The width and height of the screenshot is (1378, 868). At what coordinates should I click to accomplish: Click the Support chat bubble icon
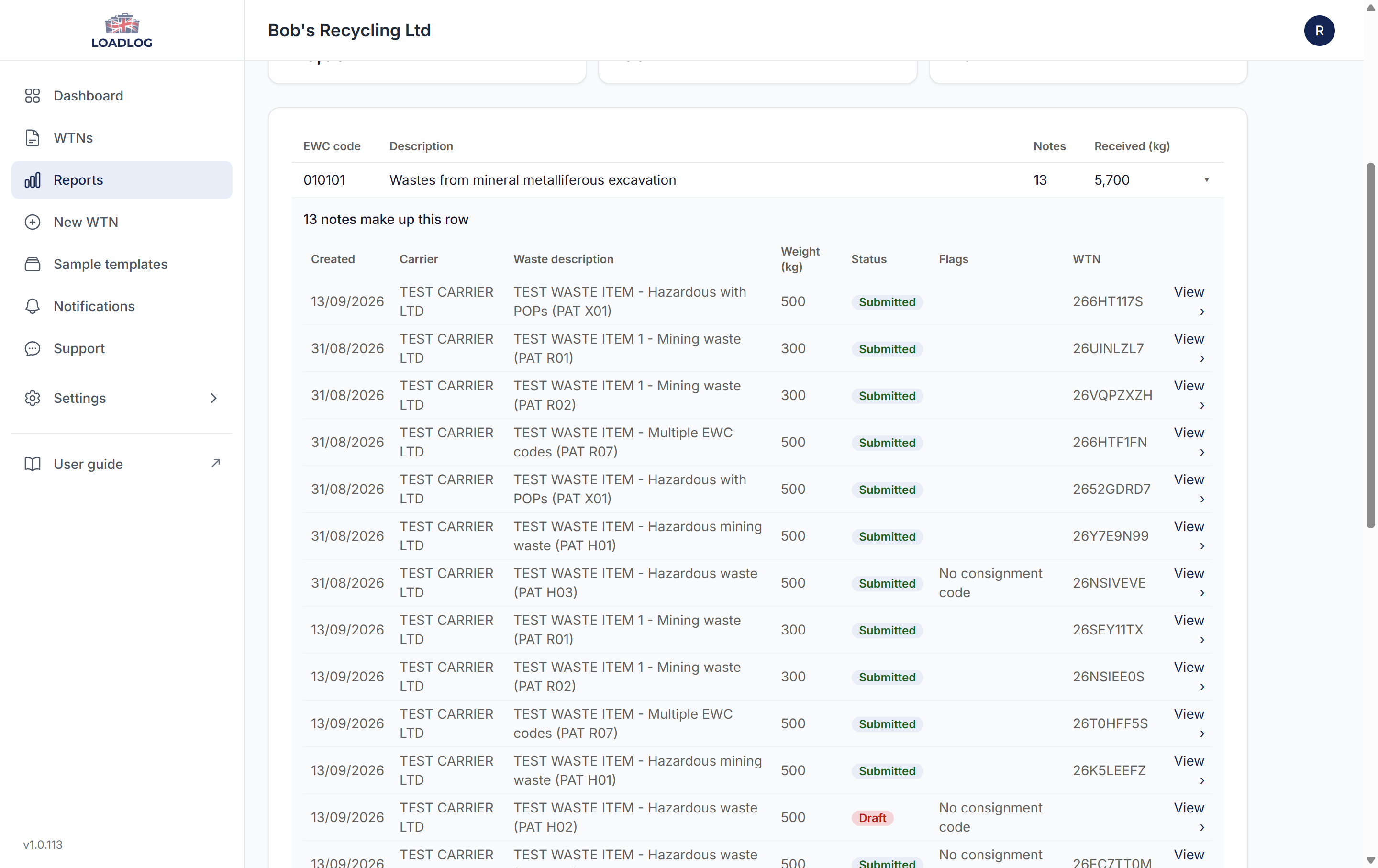click(x=33, y=348)
